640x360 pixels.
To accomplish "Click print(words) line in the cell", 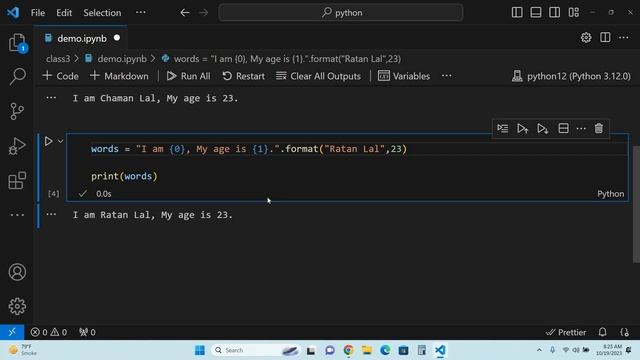I will tap(124, 176).
